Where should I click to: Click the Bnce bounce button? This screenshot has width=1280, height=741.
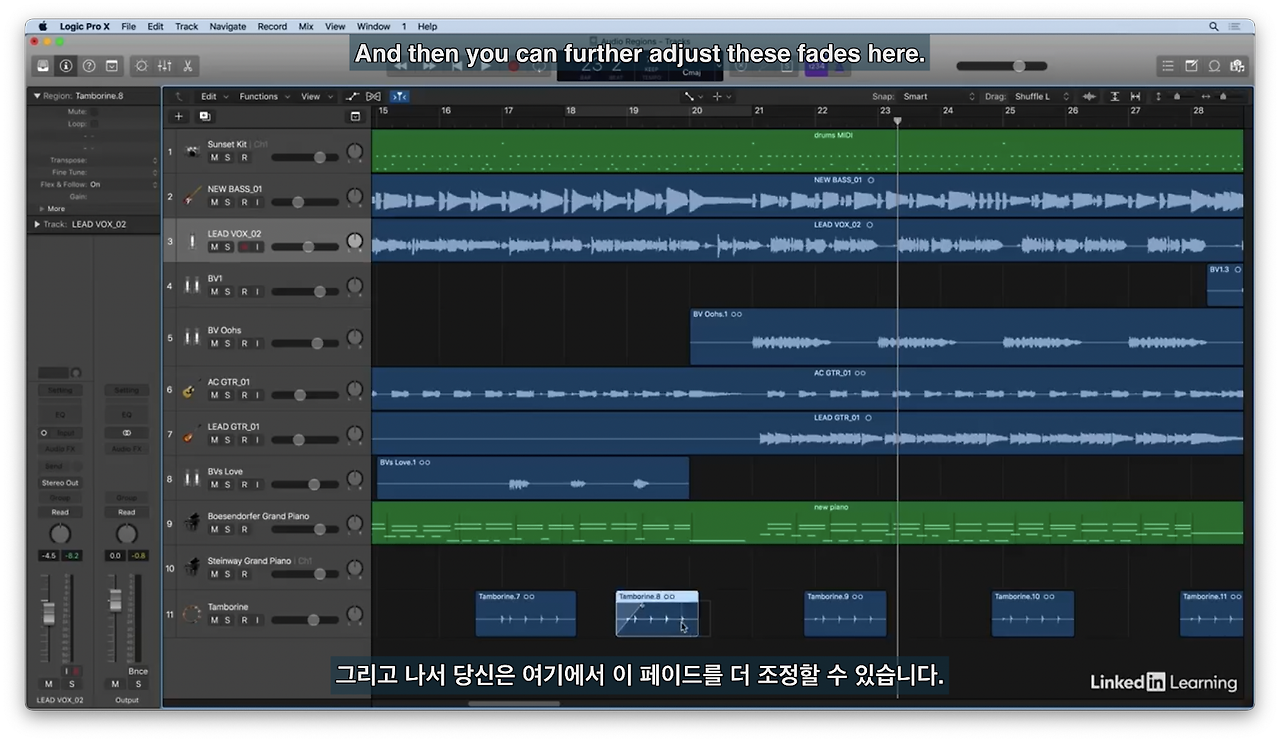click(138, 671)
